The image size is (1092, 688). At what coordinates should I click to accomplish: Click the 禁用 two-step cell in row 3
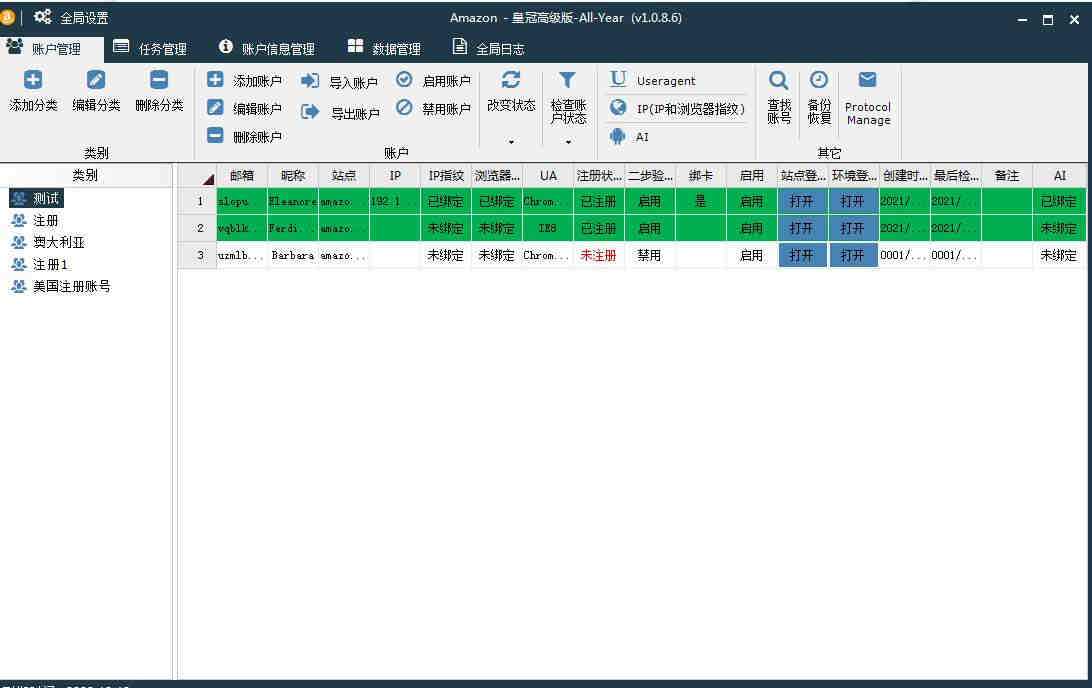[x=650, y=256]
